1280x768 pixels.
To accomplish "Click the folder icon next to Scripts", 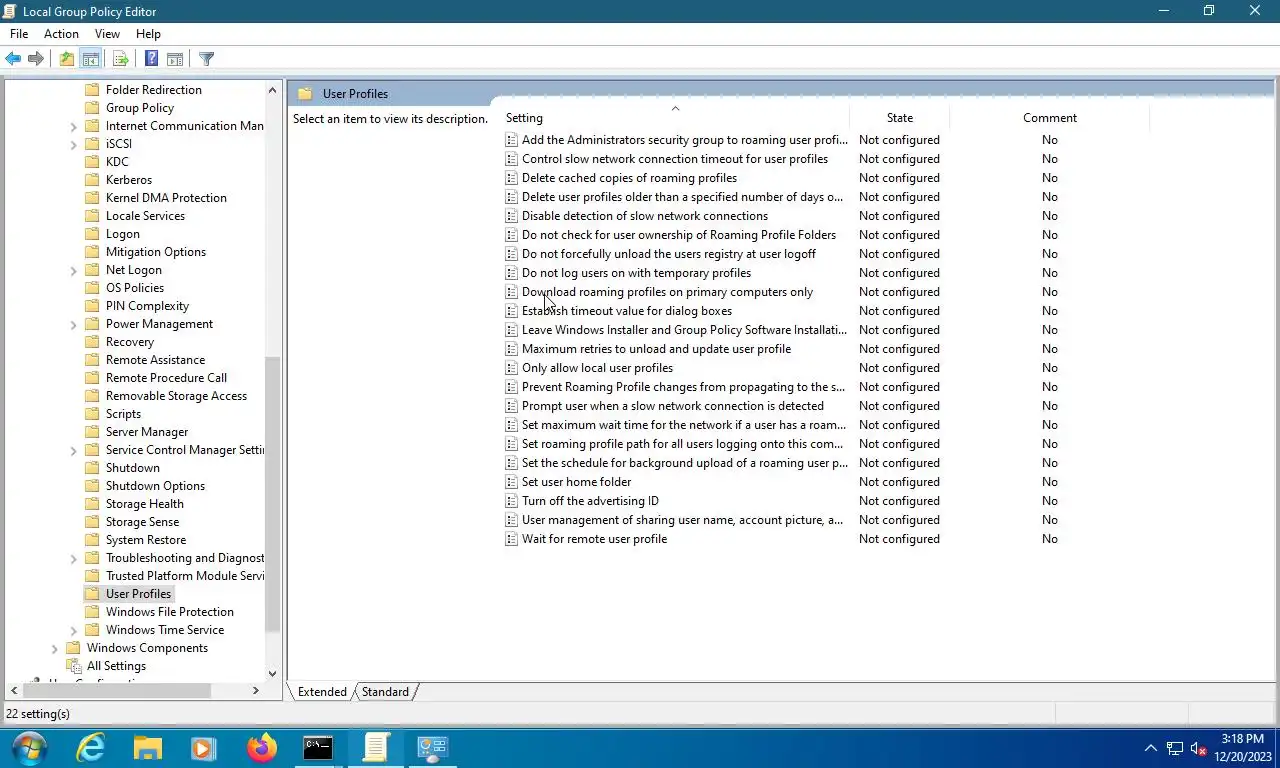I will point(92,414).
